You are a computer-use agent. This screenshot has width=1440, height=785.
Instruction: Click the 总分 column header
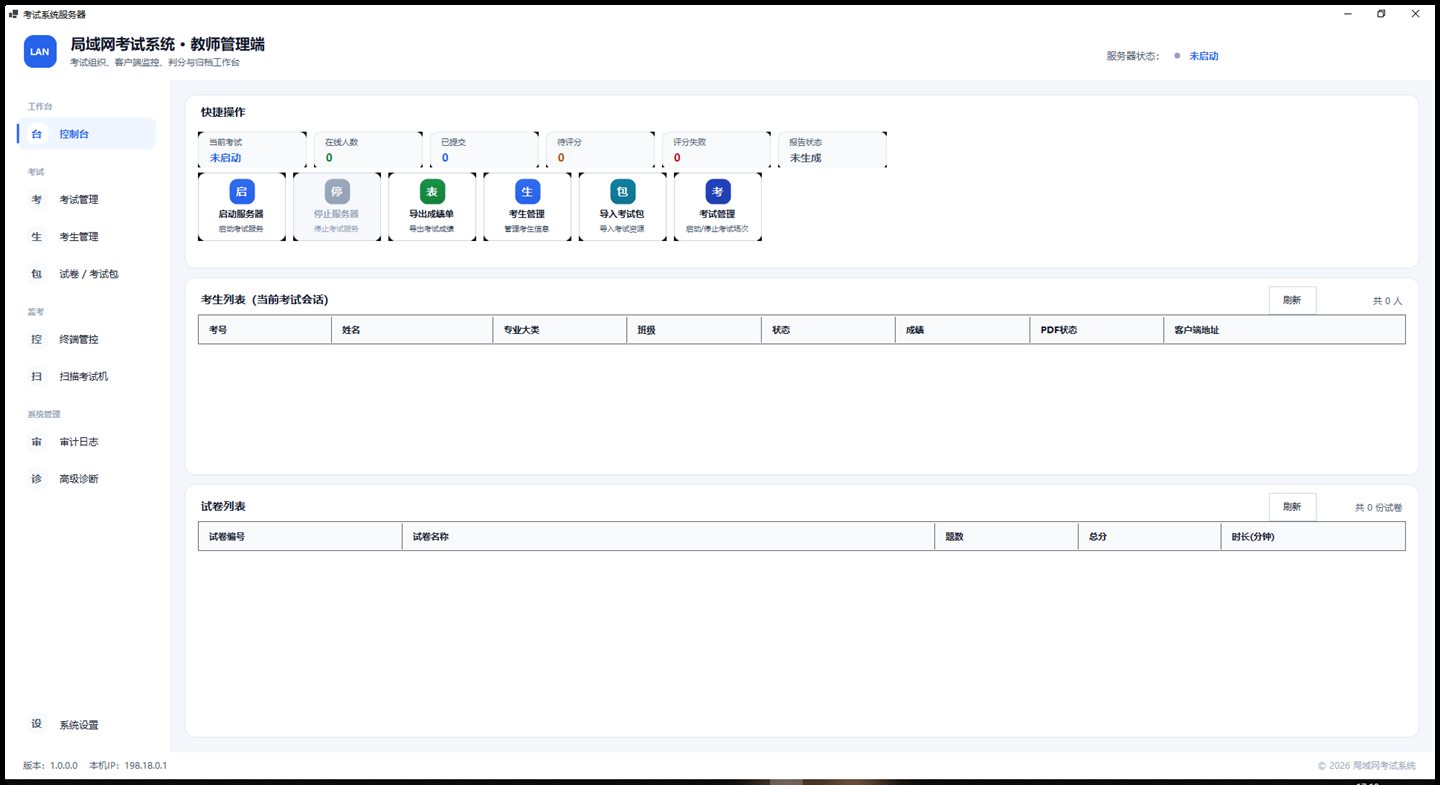(1149, 537)
